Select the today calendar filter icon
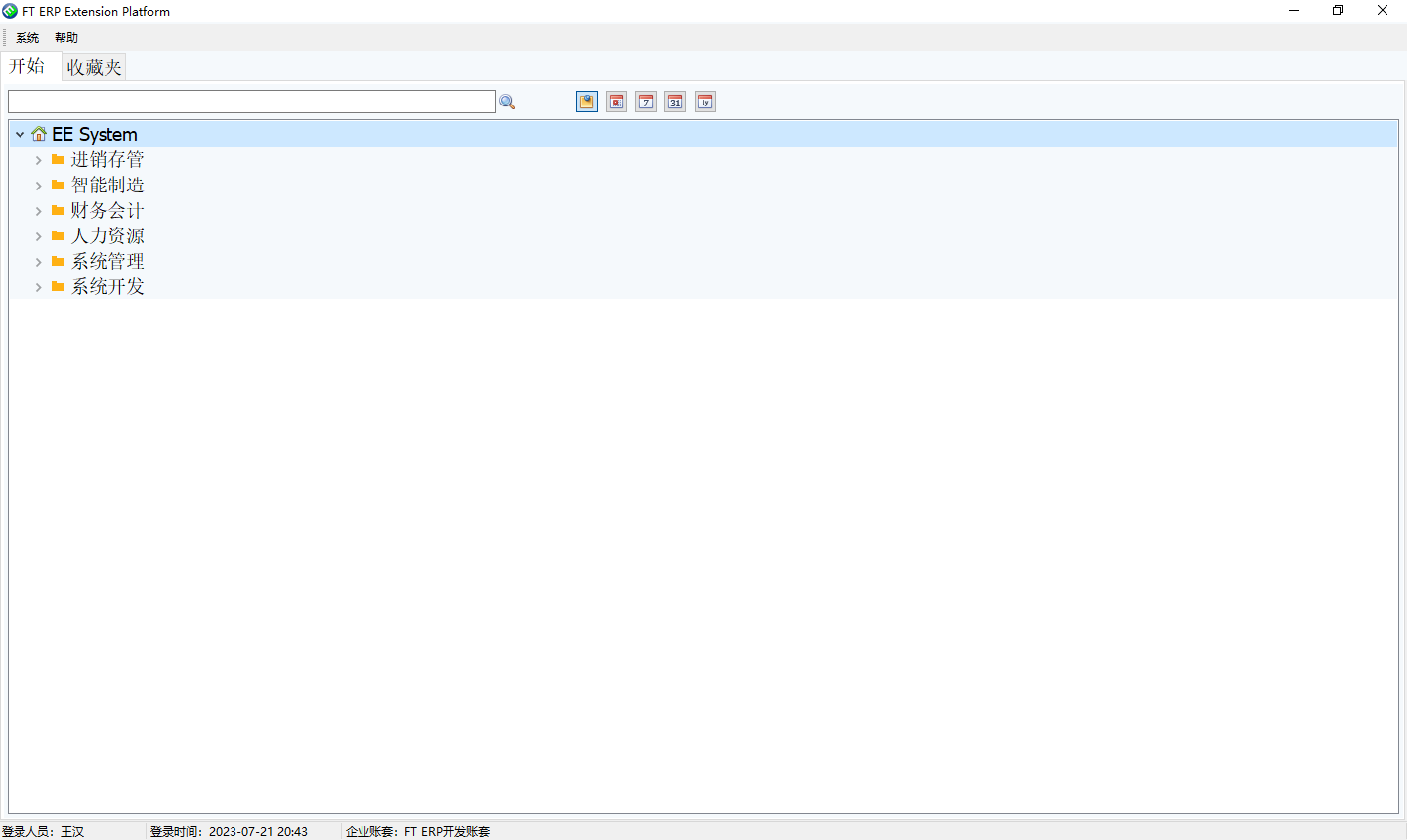The height and width of the screenshot is (840, 1407). click(x=617, y=102)
